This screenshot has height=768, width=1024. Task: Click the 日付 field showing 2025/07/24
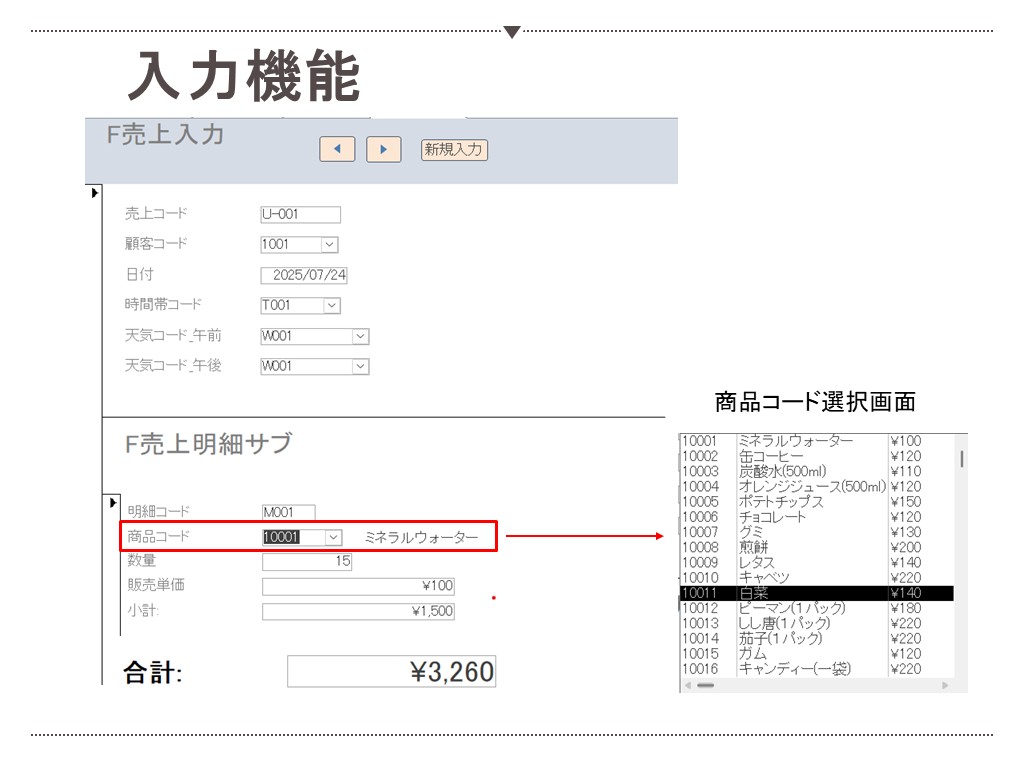(304, 275)
